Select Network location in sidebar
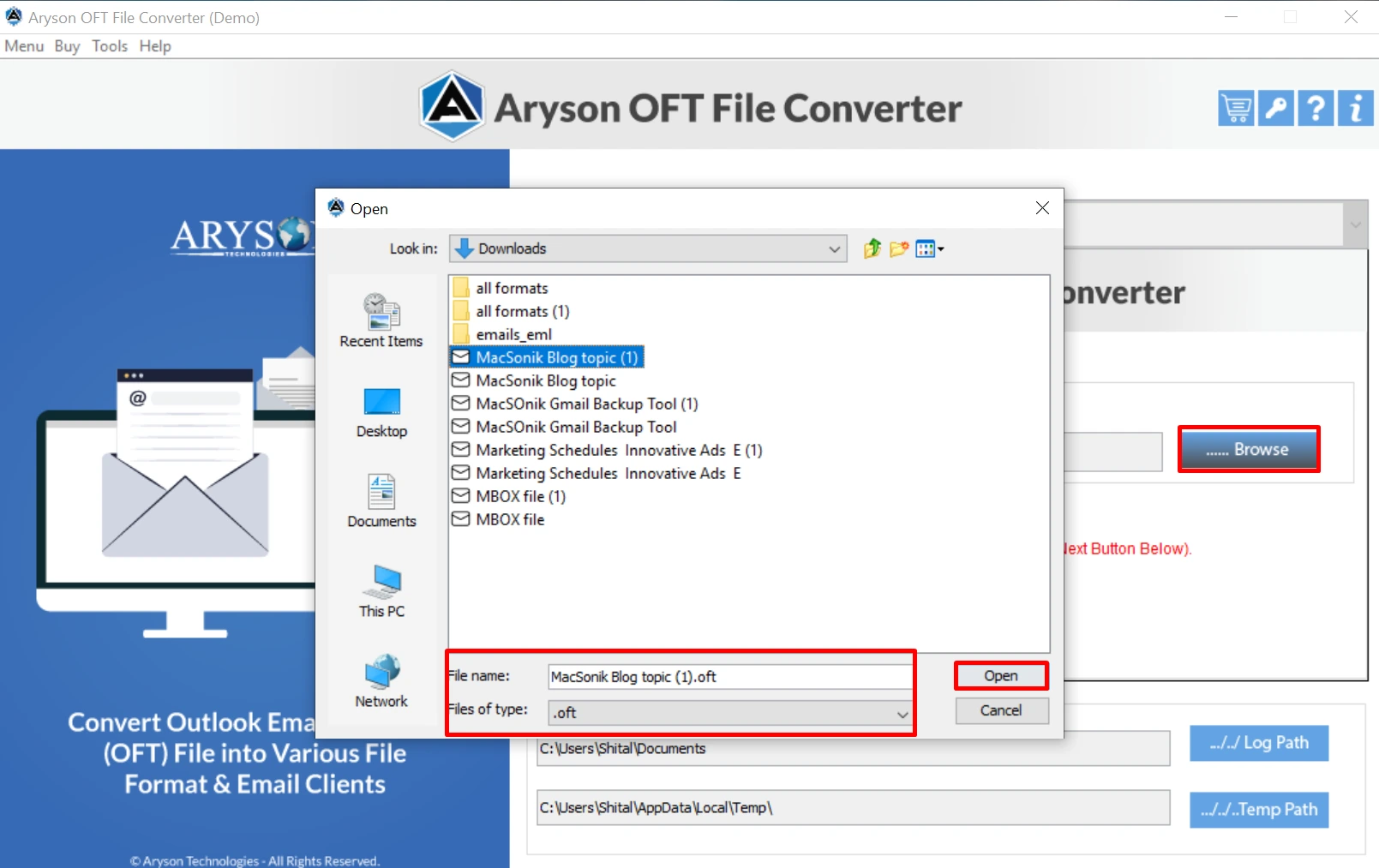 coord(381,681)
